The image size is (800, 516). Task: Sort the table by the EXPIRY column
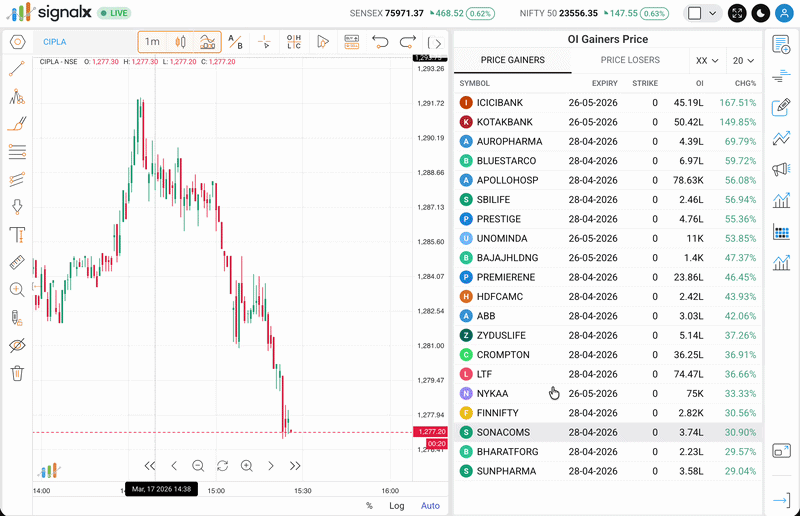(x=605, y=83)
